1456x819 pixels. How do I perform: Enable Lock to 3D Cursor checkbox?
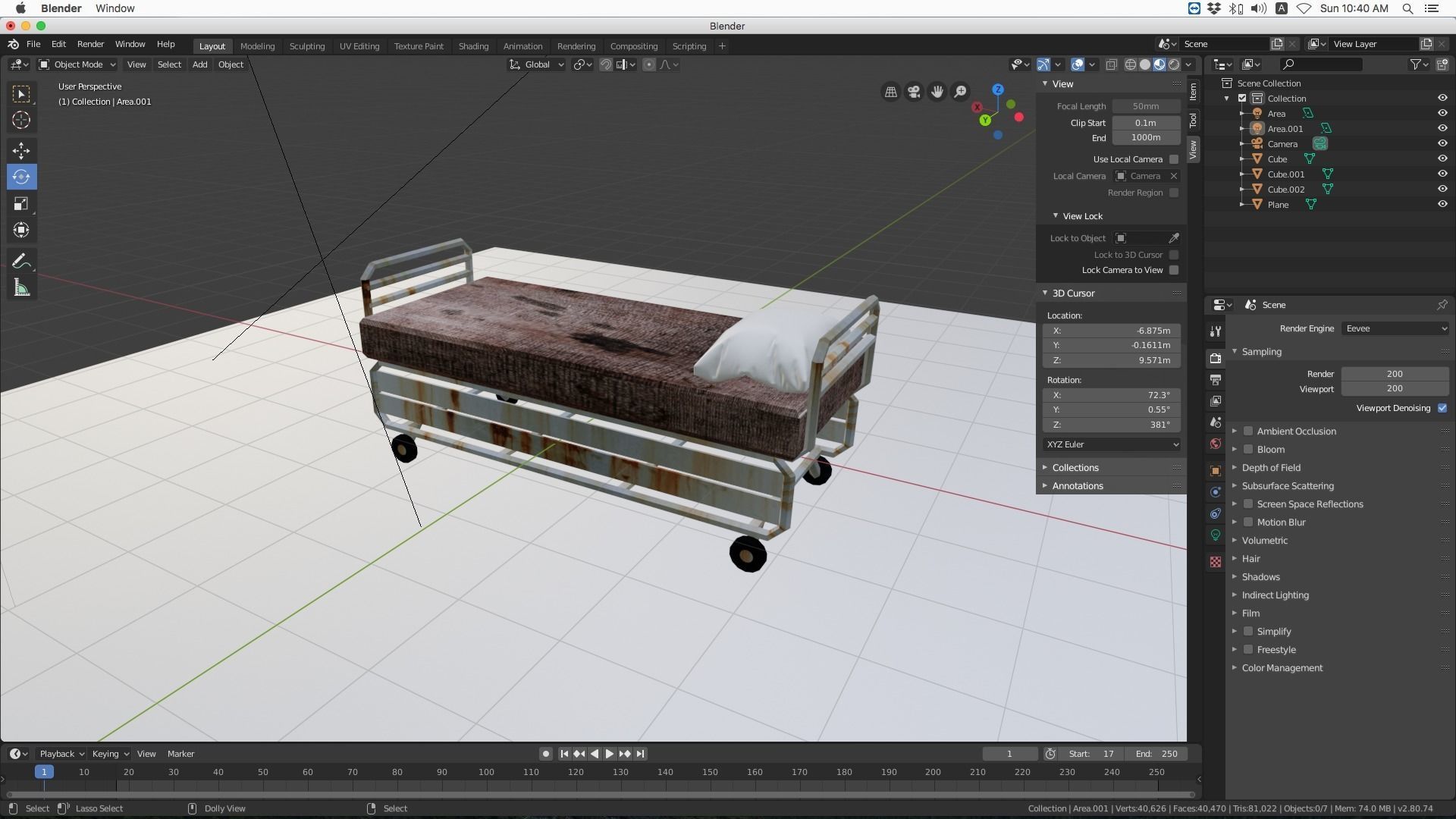coord(1174,255)
